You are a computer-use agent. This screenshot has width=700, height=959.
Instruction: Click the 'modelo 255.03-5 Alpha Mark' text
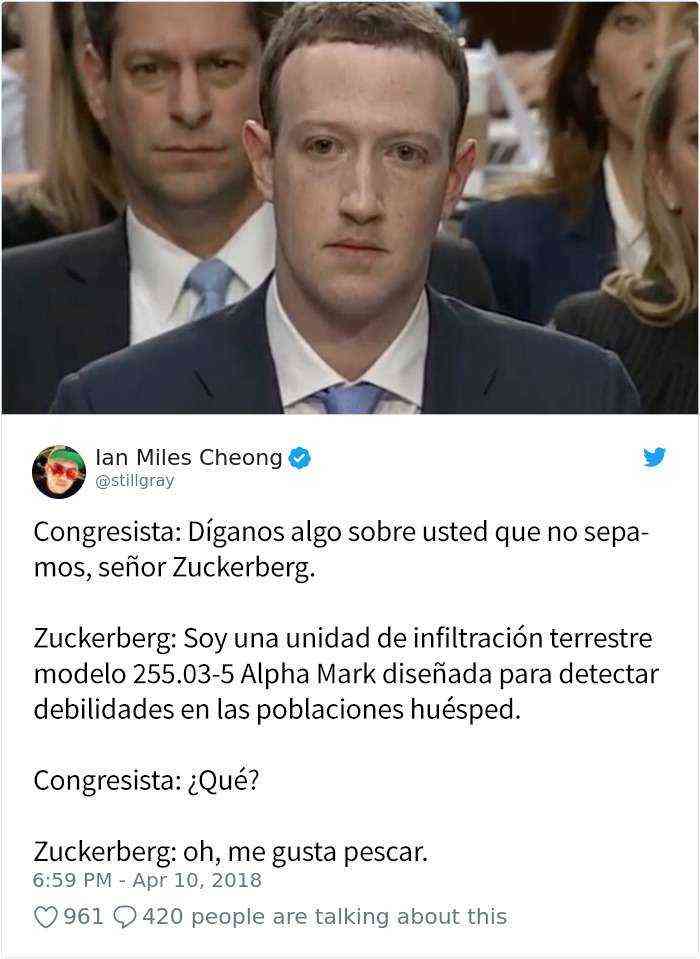[x=205, y=675]
